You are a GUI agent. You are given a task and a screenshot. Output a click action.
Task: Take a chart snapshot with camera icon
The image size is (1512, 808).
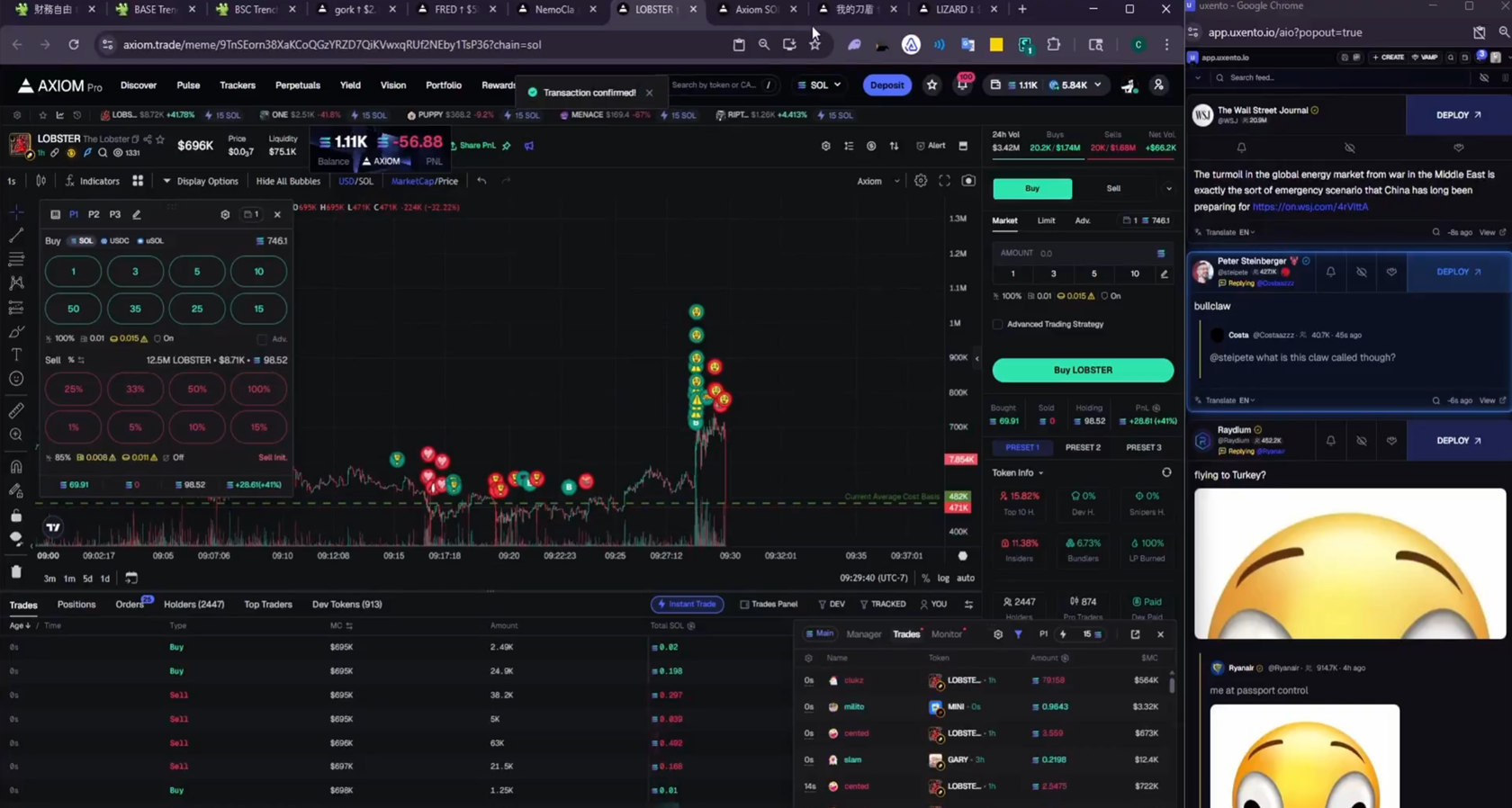tap(968, 181)
